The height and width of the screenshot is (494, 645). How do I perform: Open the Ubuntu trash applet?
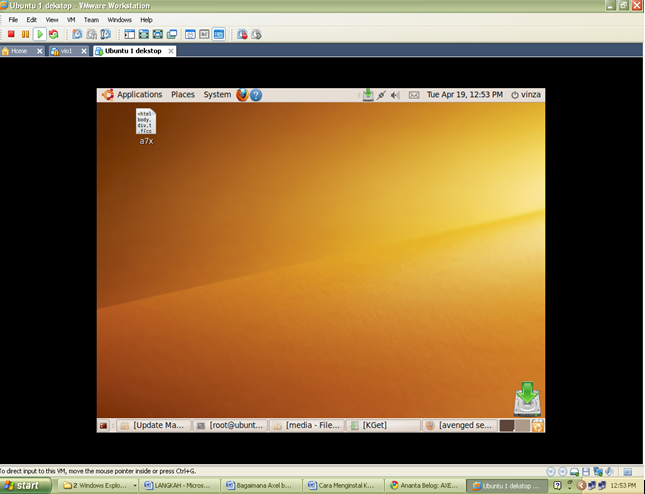point(538,426)
